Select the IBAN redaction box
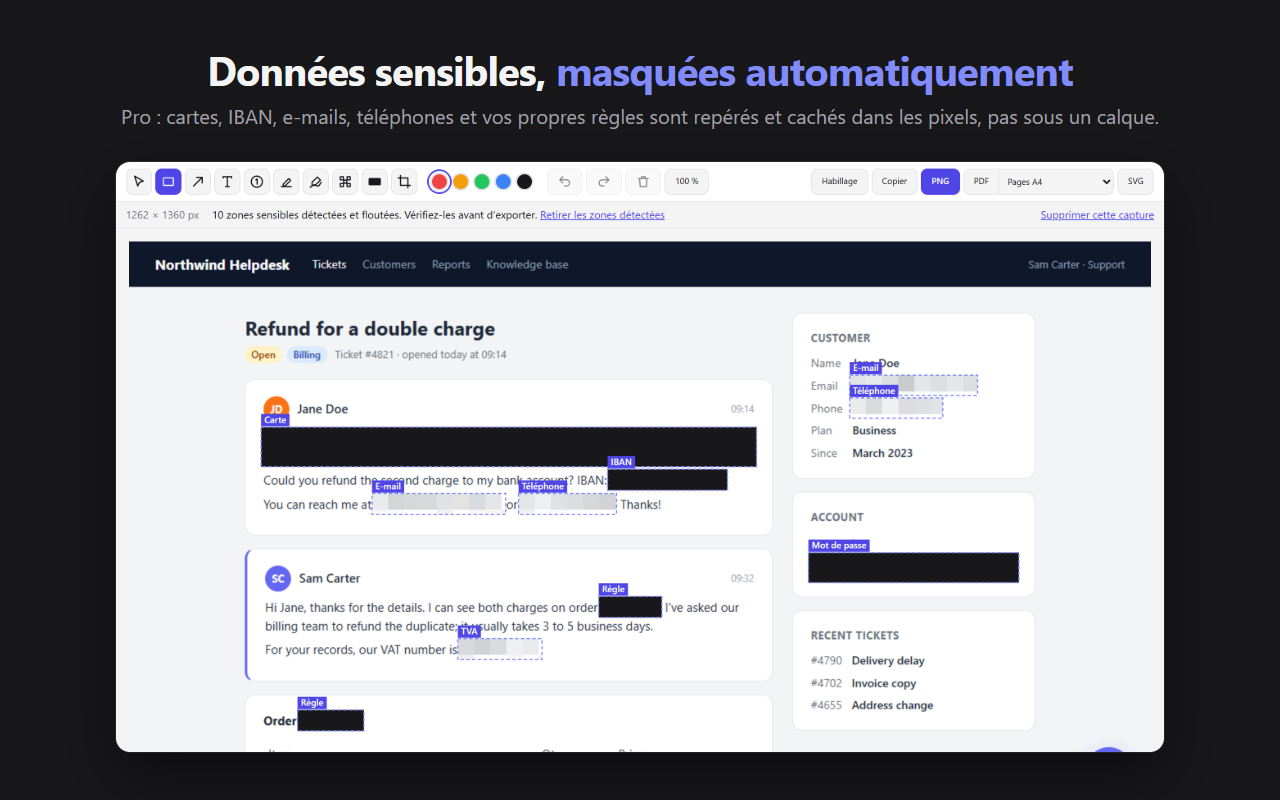Screen dimensions: 1280x800 (667, 480)
